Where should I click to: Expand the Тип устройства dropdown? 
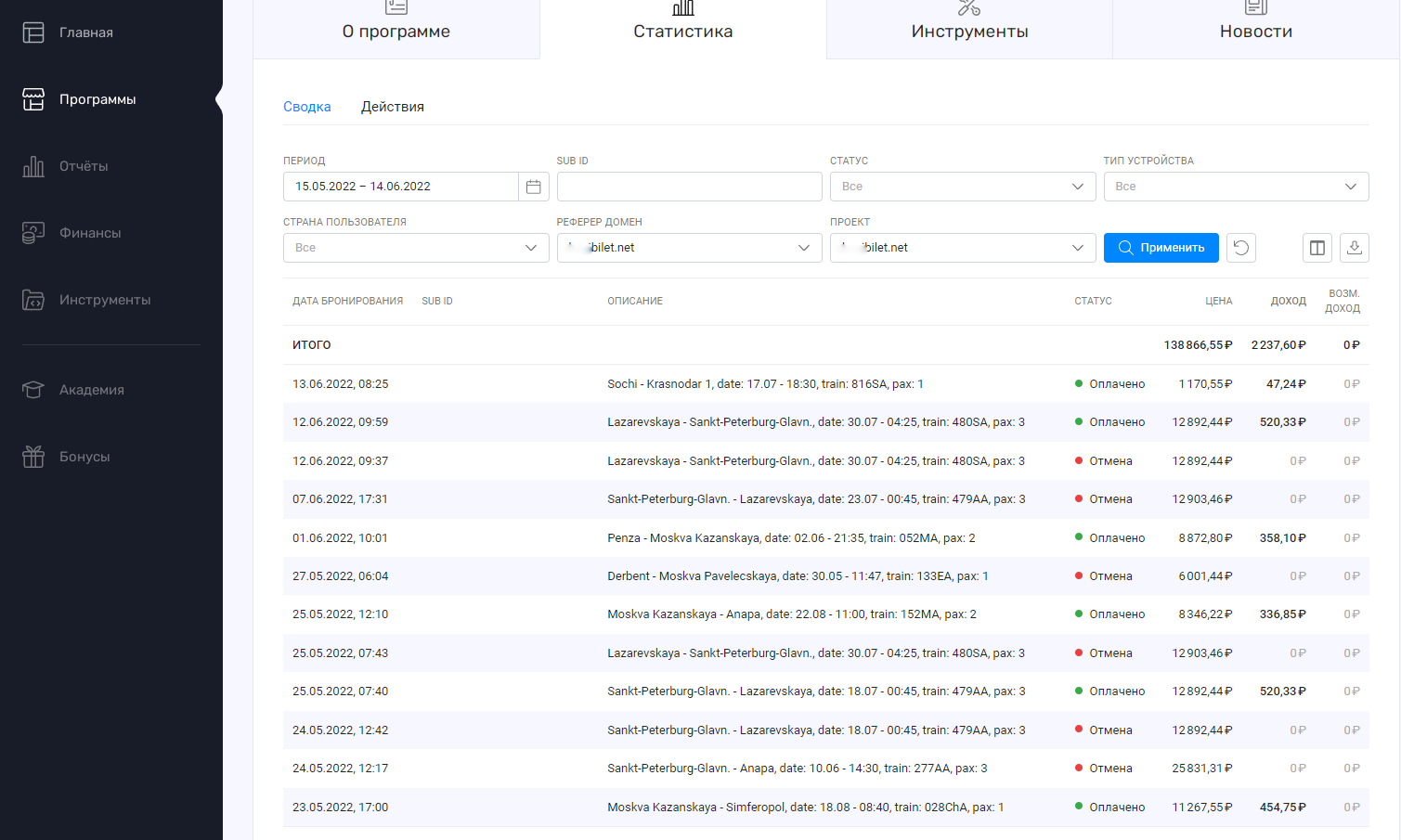pos(1236,187)
